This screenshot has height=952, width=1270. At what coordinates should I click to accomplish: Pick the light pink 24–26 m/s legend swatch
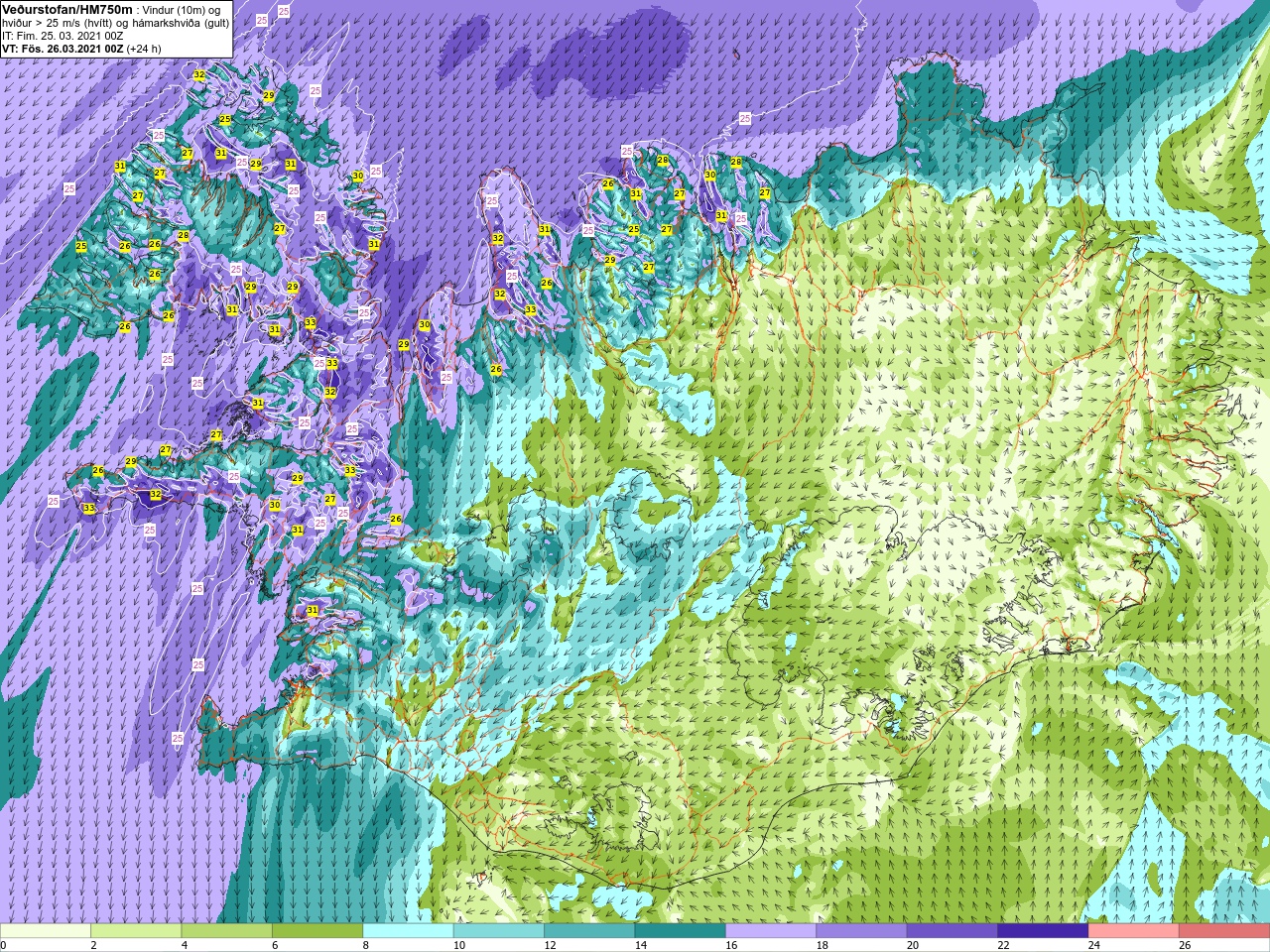1134,931
